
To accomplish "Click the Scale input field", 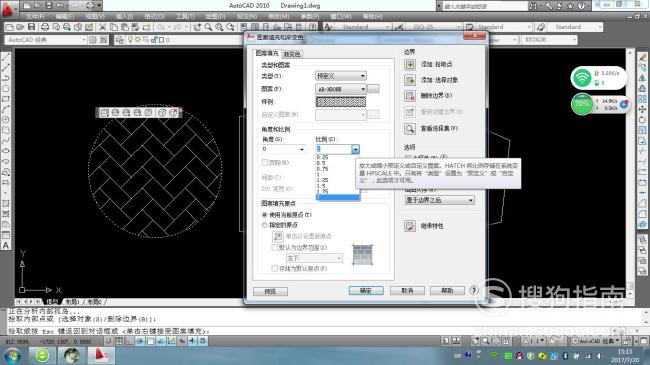I will 334,149.
